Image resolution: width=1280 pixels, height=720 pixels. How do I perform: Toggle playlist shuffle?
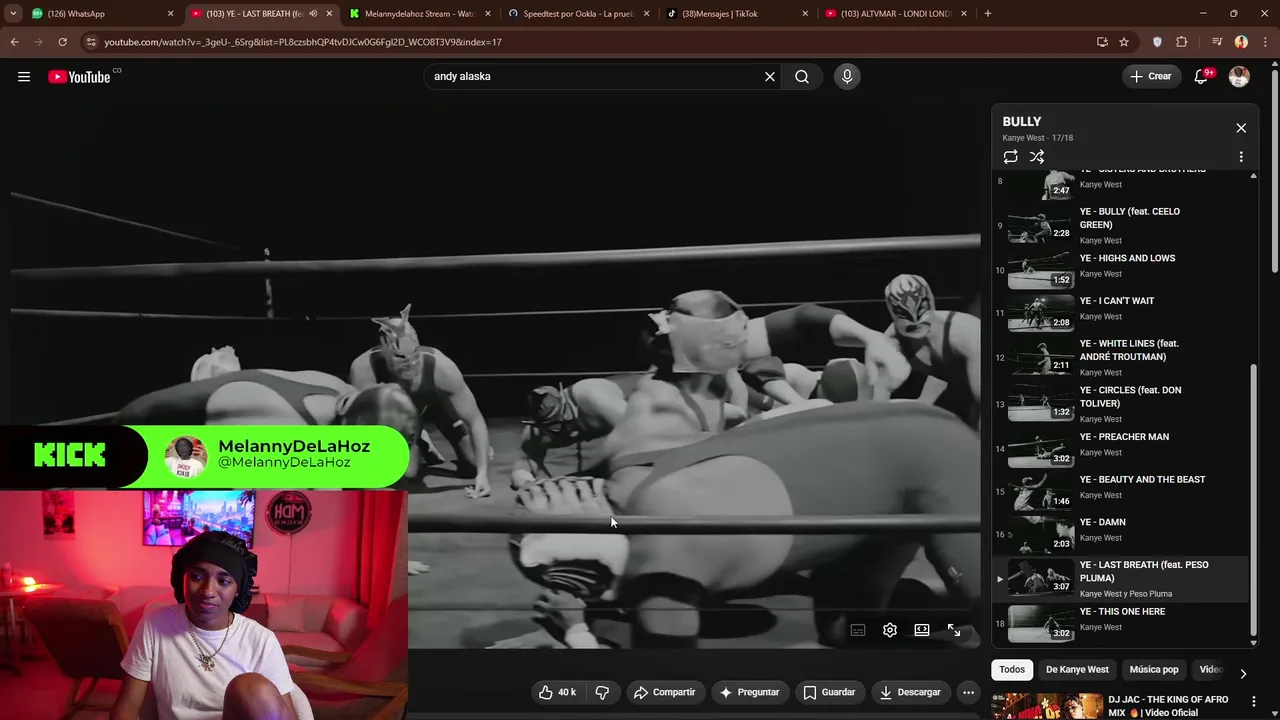(1037, 157)
